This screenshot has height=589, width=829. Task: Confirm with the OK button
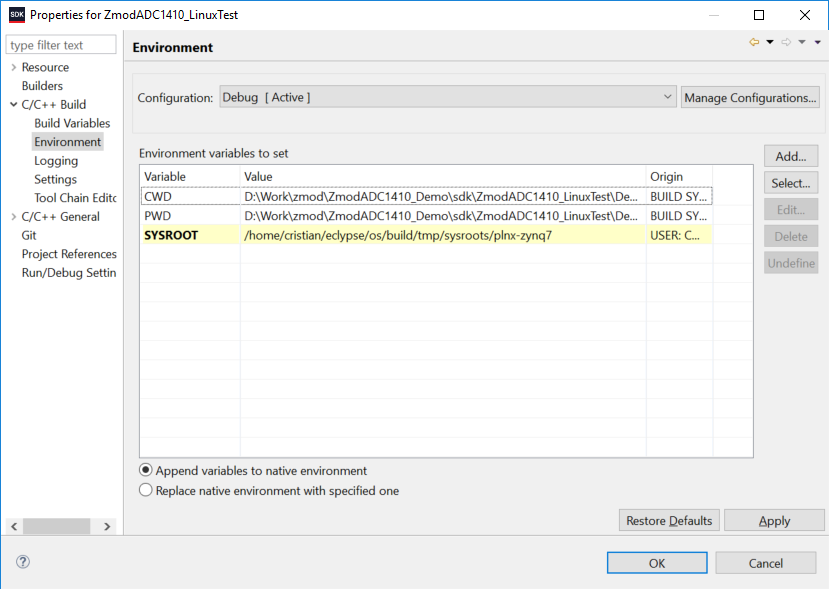[x=657, y=563]
